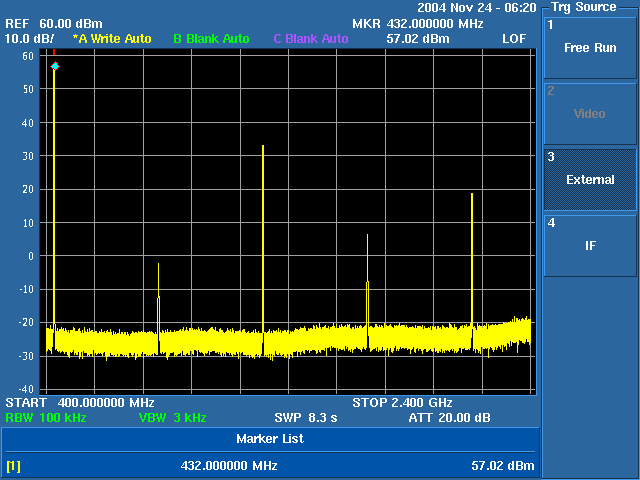Click the 60 label on the y-axis
This screenshot has width=640, height=480.
pos(28,56)
